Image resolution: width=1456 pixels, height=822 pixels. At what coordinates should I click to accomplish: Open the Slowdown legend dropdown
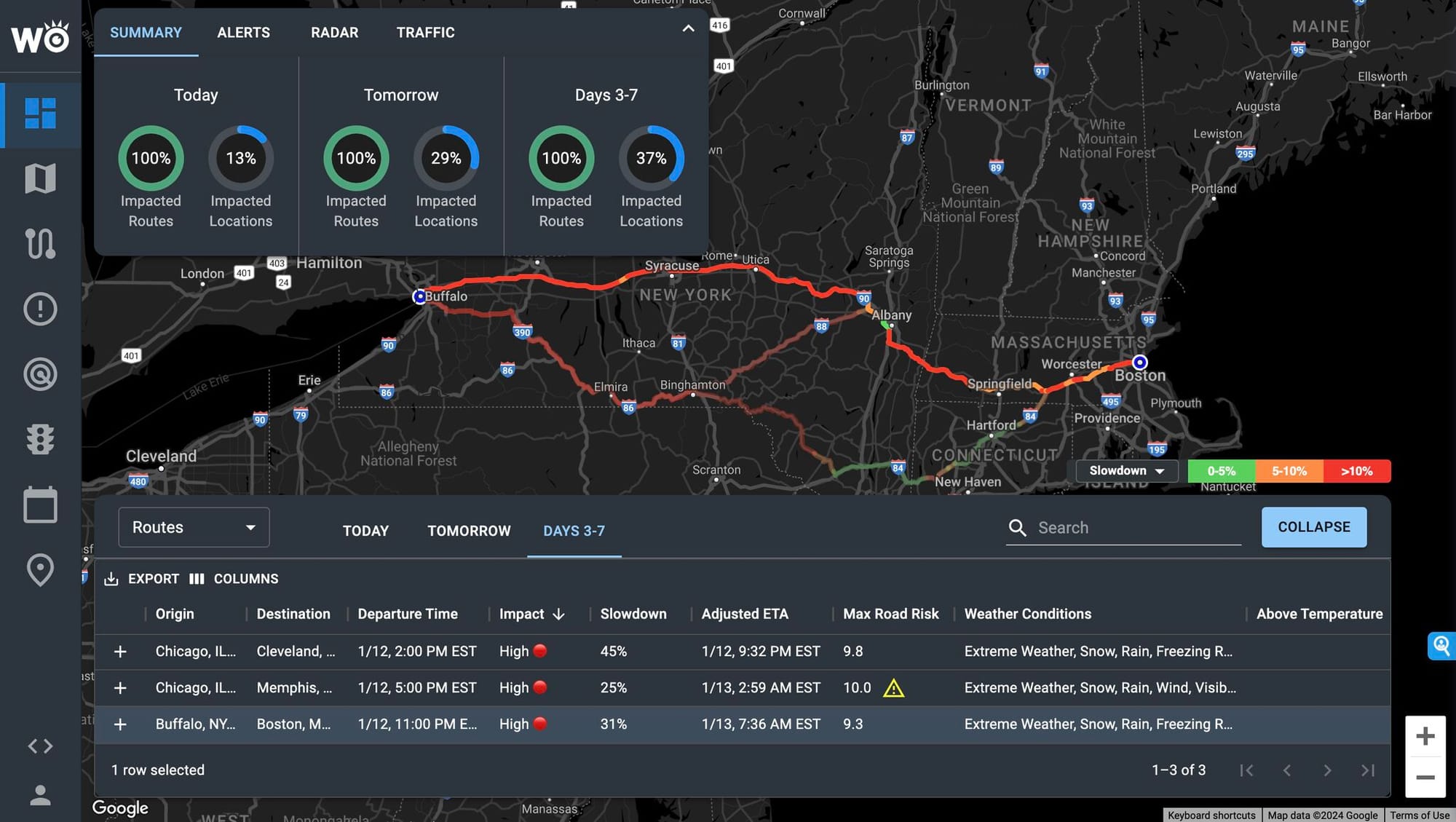click(1126, 471)
